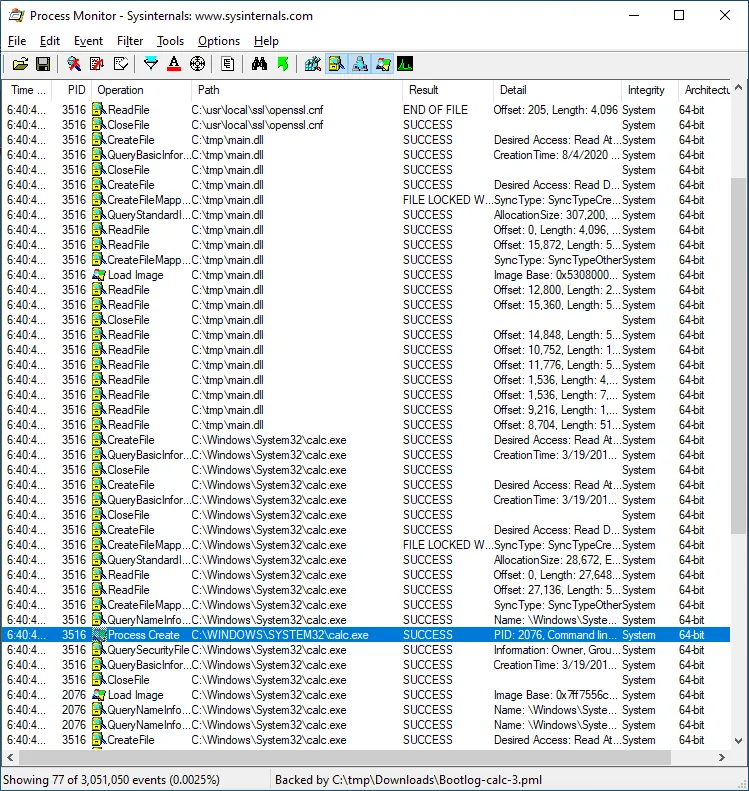Click the Clear display eraser icon
Image resolution: width=749 pixels, height=791 pixels.
point(121,64)
